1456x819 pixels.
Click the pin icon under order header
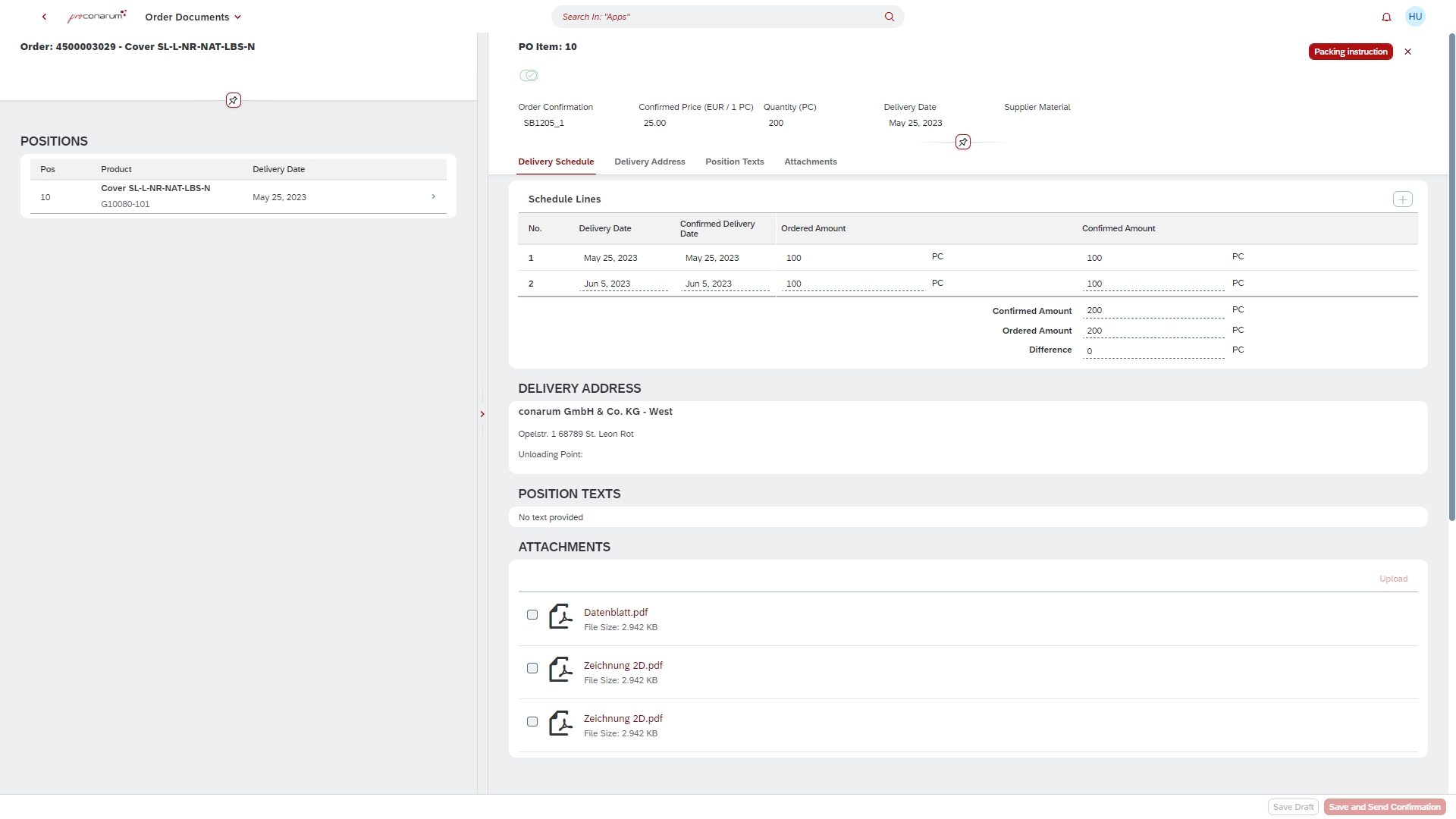click(234, 100)
